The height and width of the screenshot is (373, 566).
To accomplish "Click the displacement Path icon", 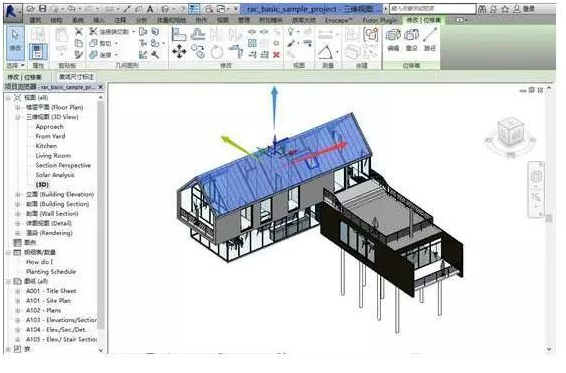I will point(430,39).
